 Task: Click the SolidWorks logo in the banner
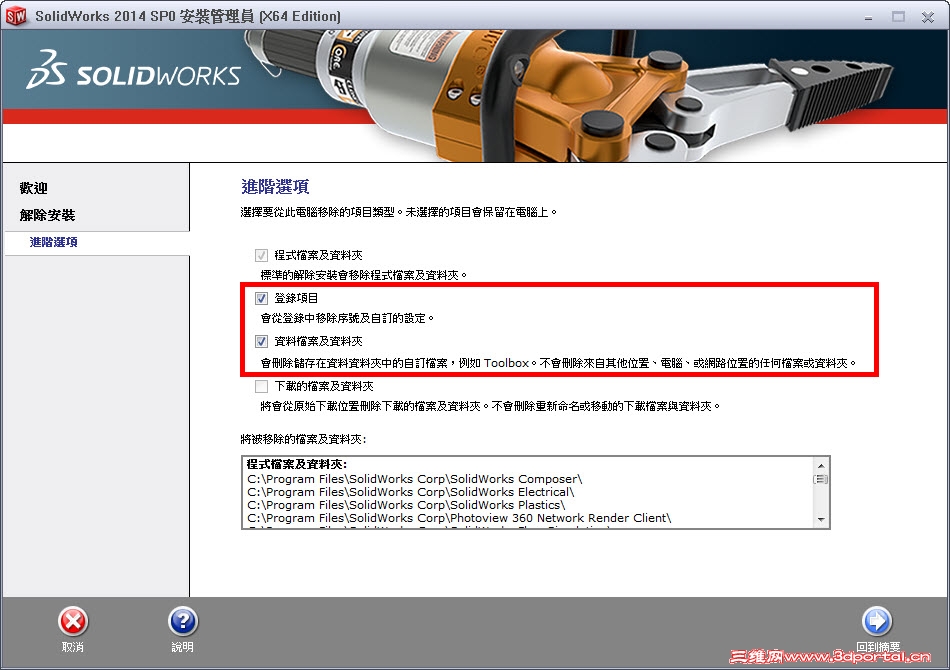pyautogui.click(x=133, y=71)
